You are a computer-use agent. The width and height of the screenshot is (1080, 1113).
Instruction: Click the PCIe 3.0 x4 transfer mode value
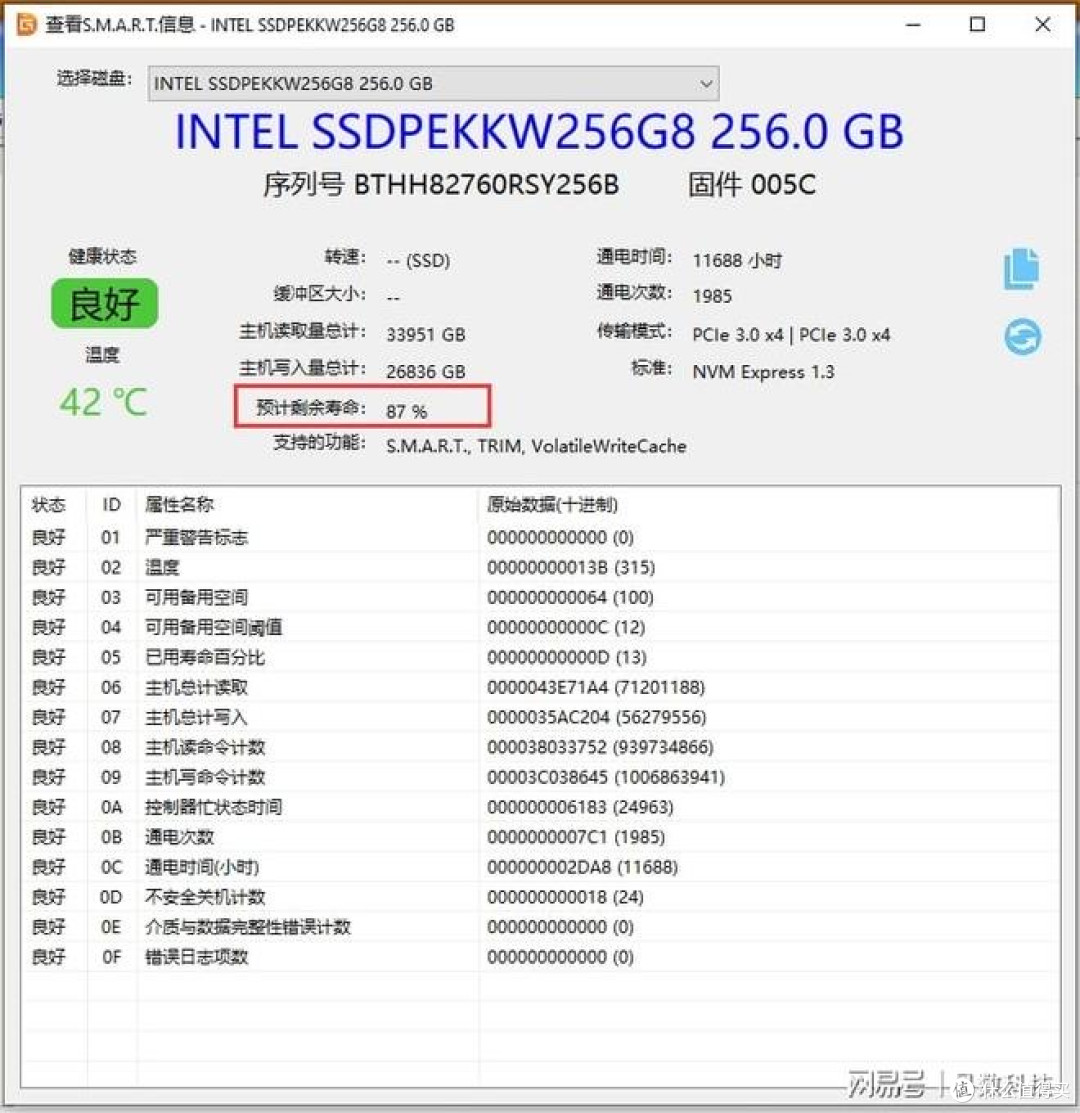pyautogui.click(x=791, y=334)
